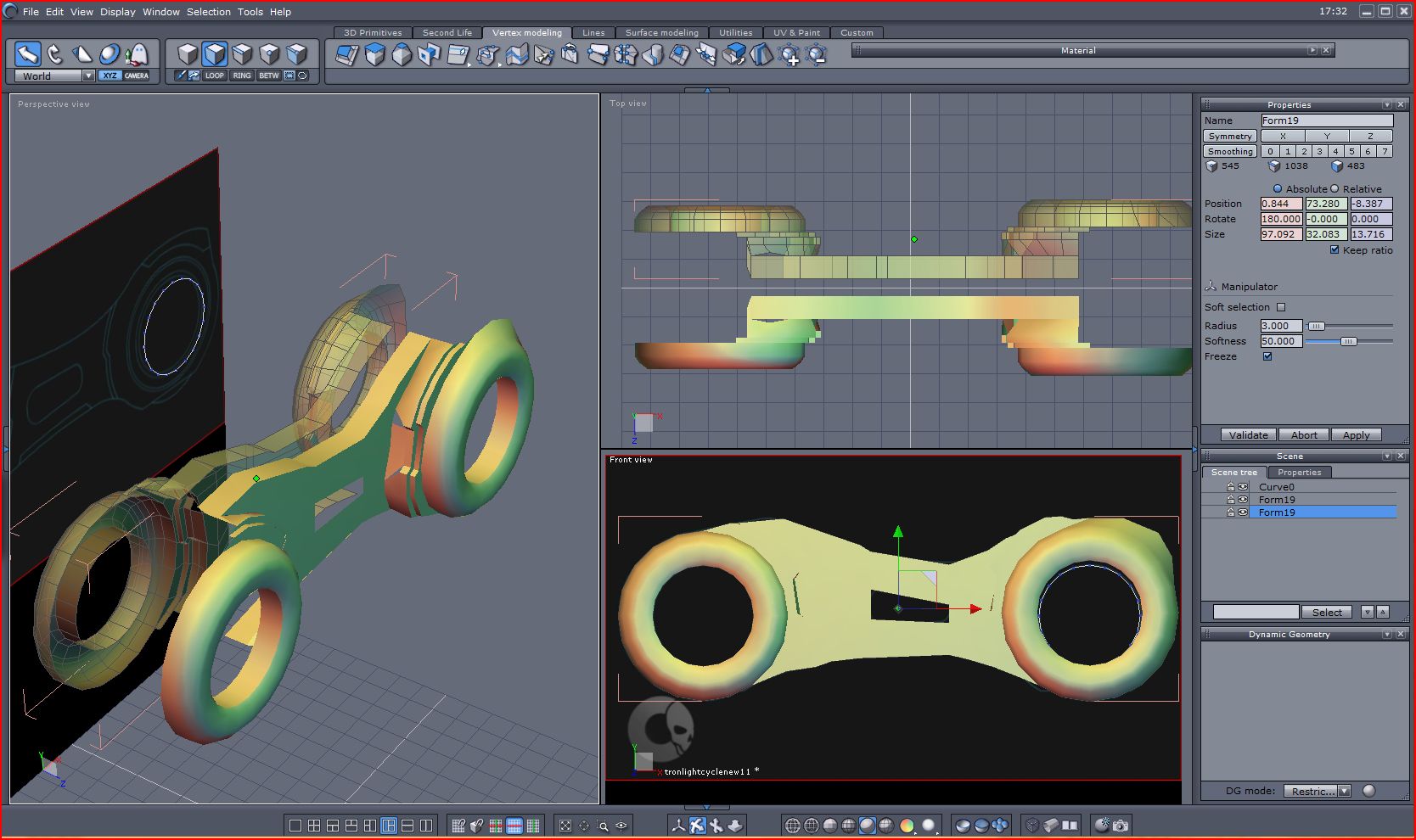The height and width of the screenshot is (840, 1416).
Task: Uncheck the Keep ratio checkbox
Action: point(1335,250)
